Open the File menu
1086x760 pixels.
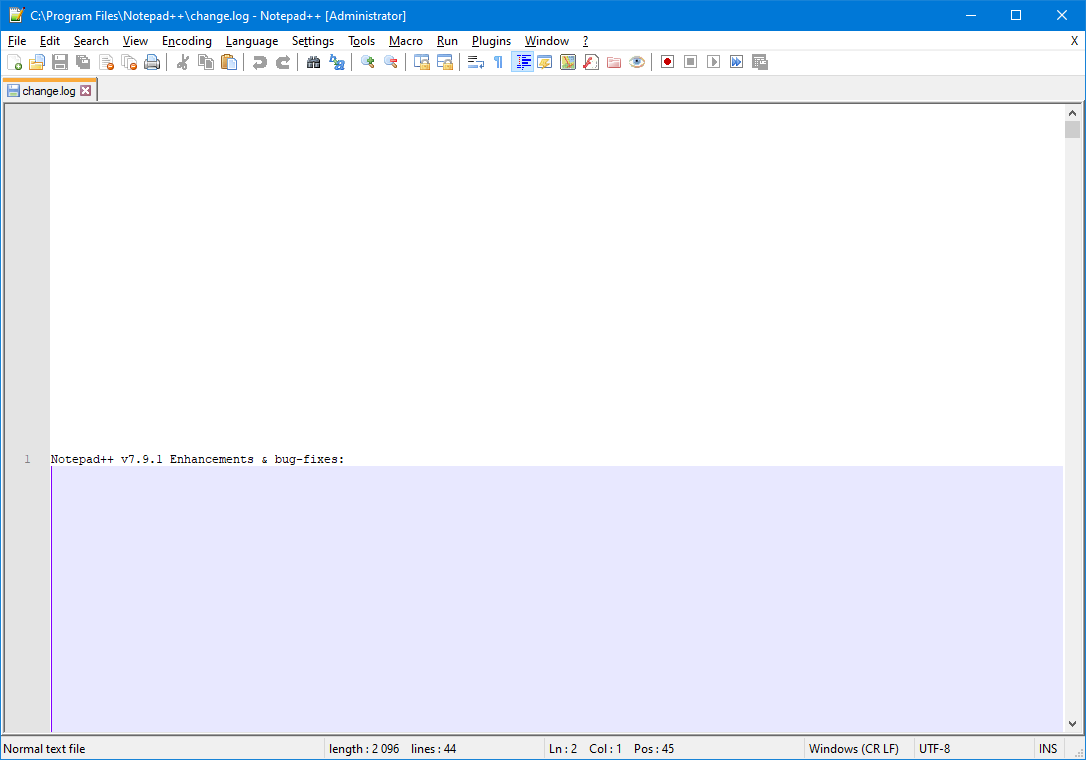[x=17, y=41]
